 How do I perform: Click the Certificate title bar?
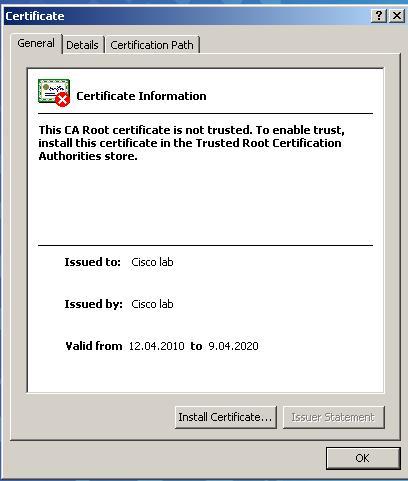[187, 16]
